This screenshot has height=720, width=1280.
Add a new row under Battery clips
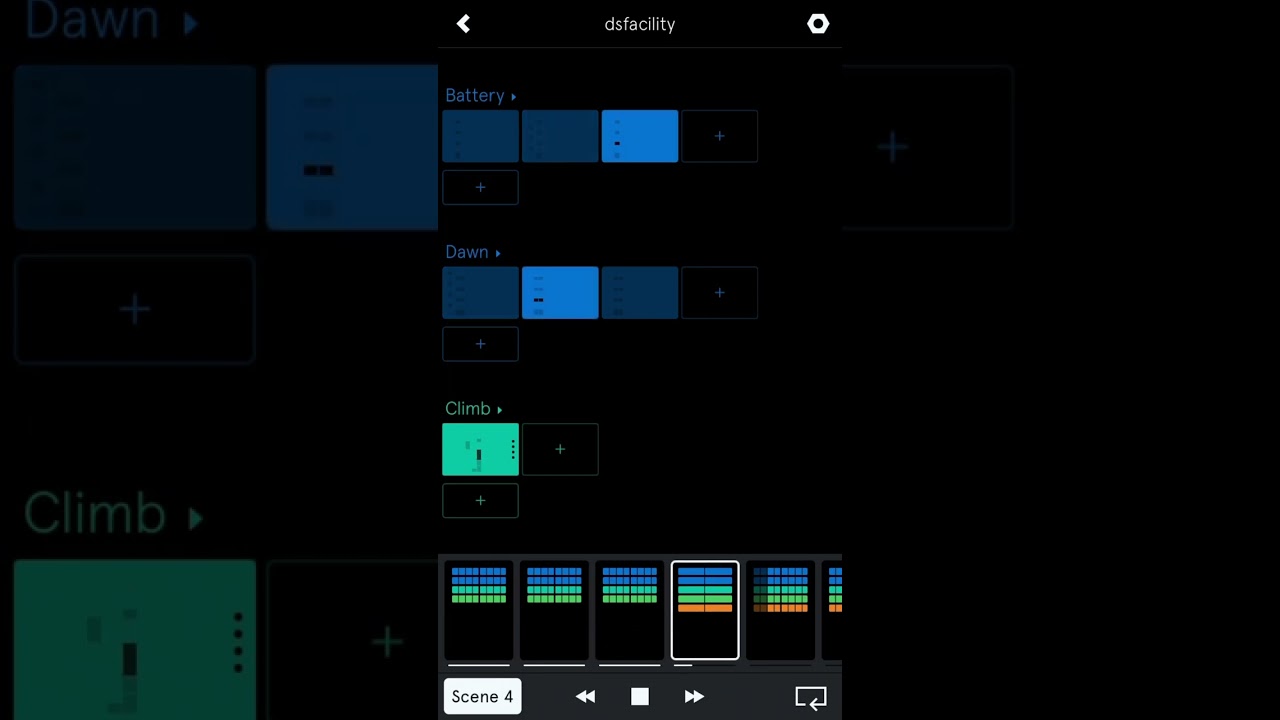pos(481,187)
